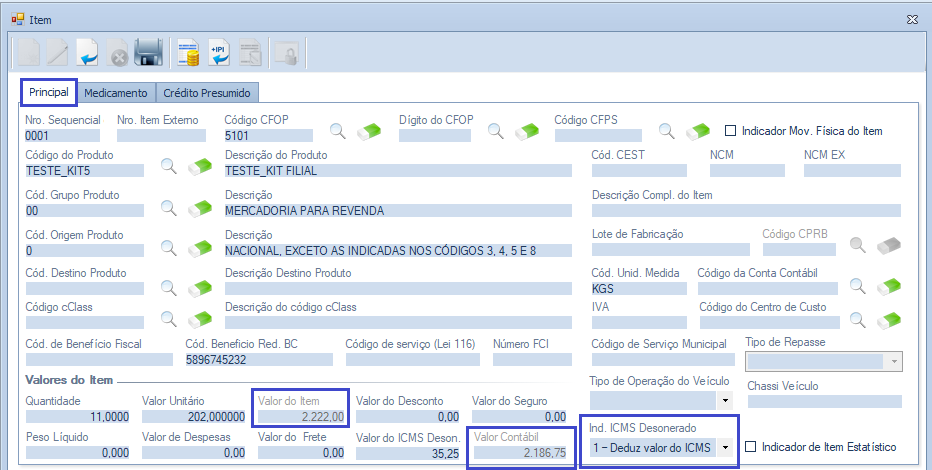The width and height of the screenshot is (932, 470).
Task: Click the Cód. CEST input field
Action: pyautogui.click(x=639, y=171)
